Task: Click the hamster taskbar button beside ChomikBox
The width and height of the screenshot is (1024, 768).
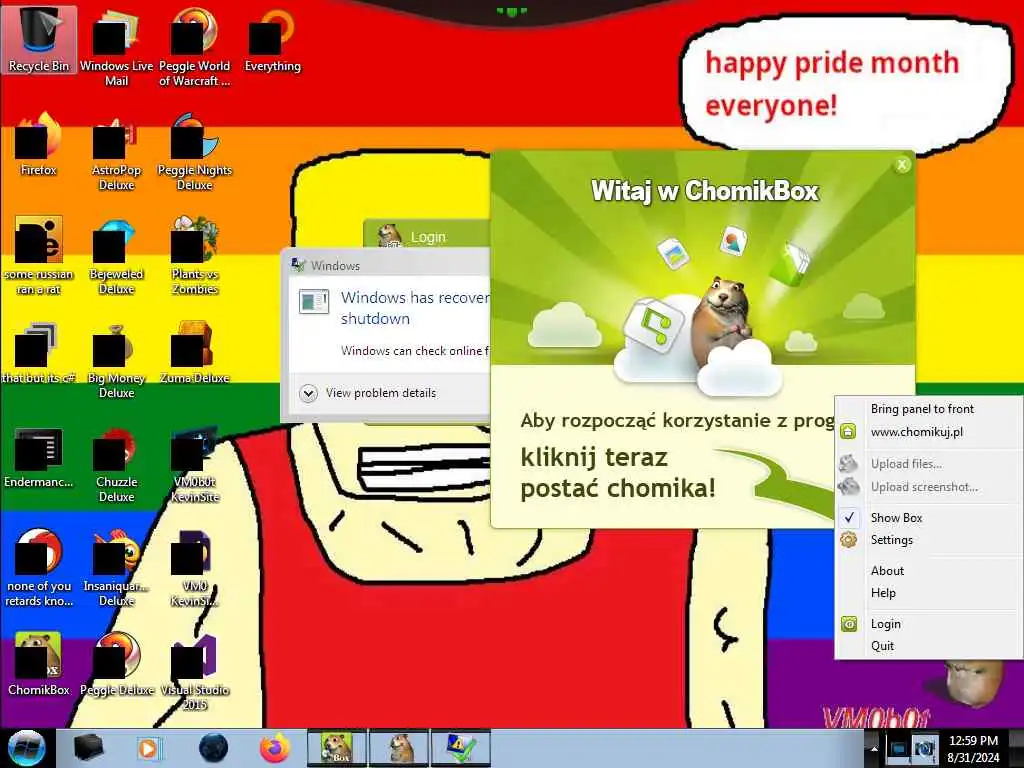Action: (400, 748)
